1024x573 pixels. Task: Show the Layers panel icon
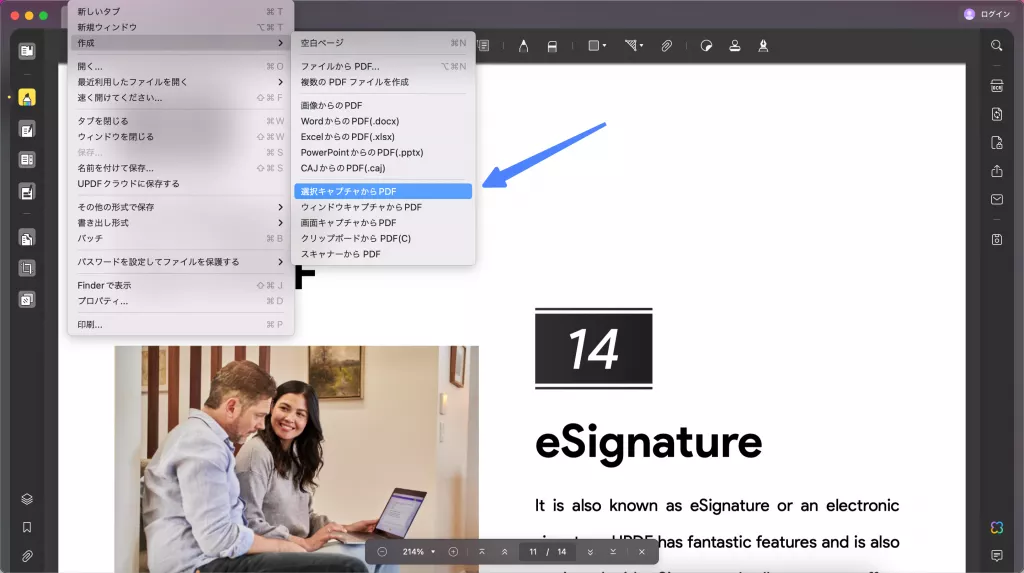pyautogui.click(x=27, y=499)
